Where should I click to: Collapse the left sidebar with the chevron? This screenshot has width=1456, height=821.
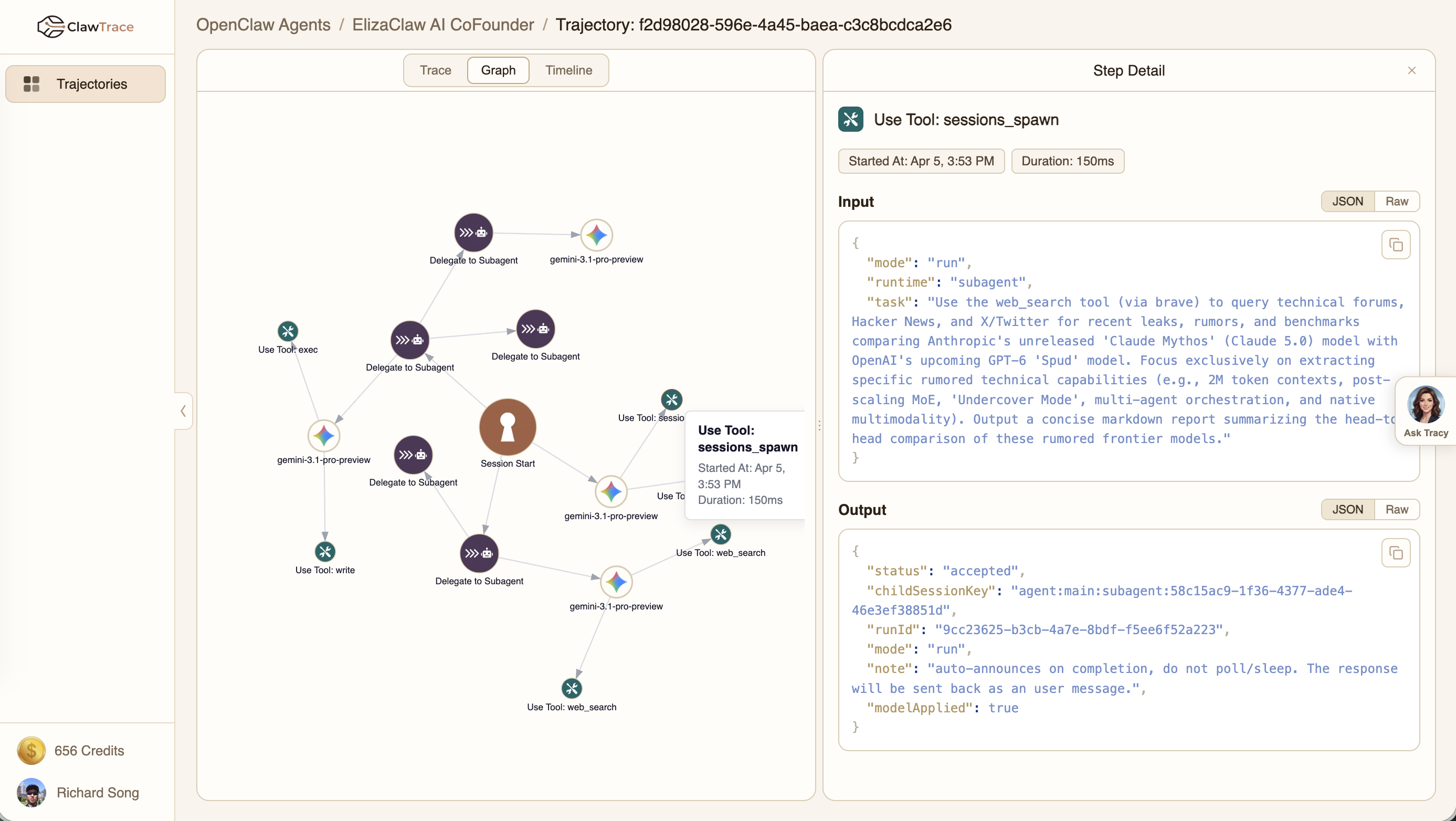click(183, 411)
